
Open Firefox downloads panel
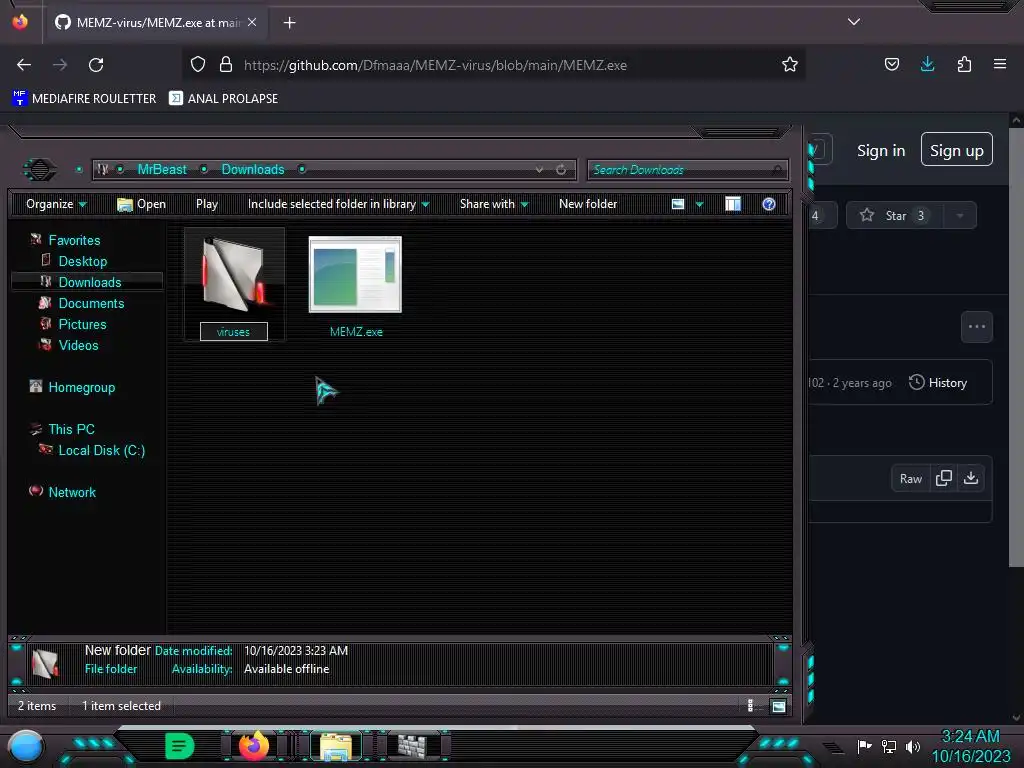point(927,64)
